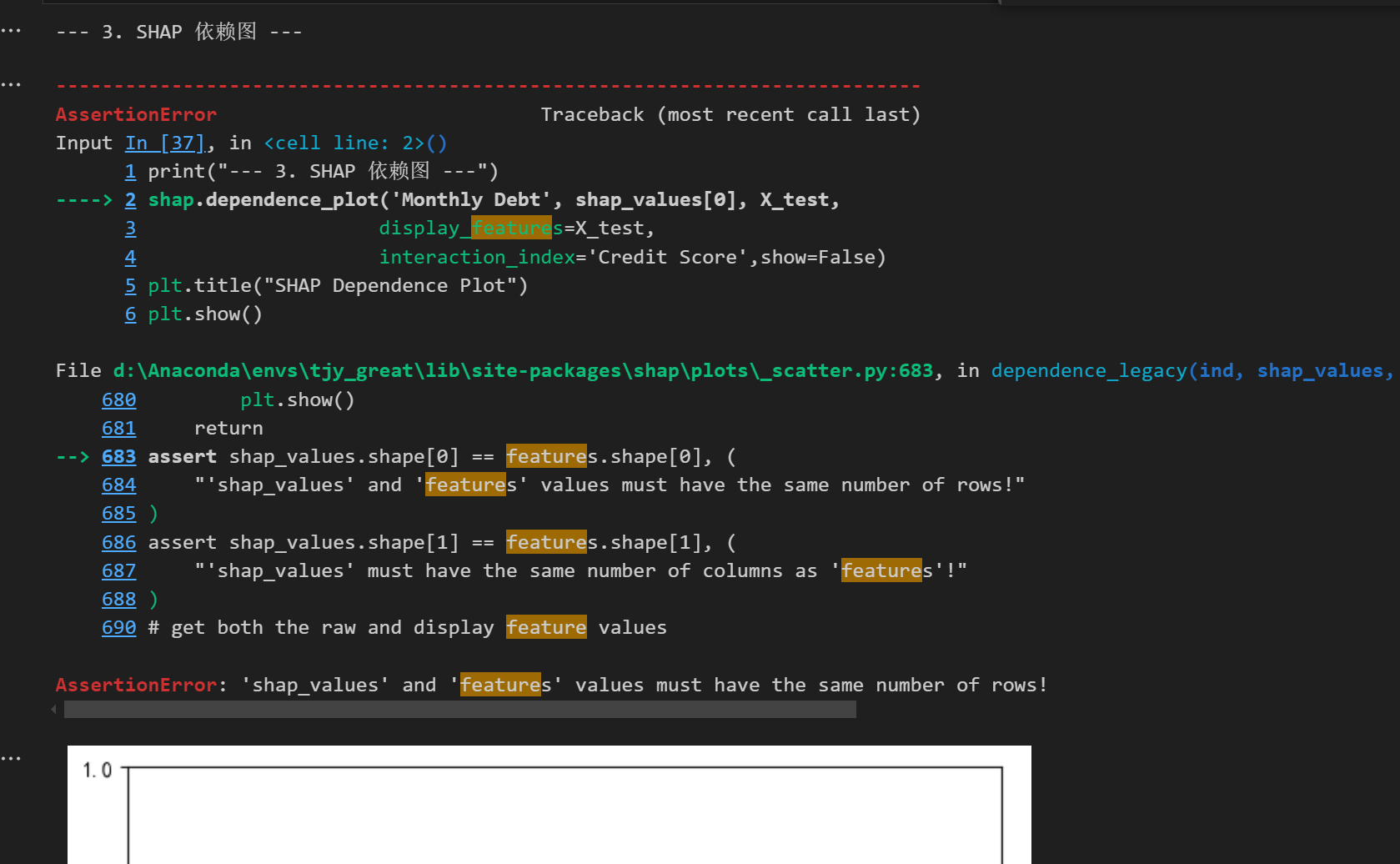Open the _scatter.py:683 file path

coord(523,371)
